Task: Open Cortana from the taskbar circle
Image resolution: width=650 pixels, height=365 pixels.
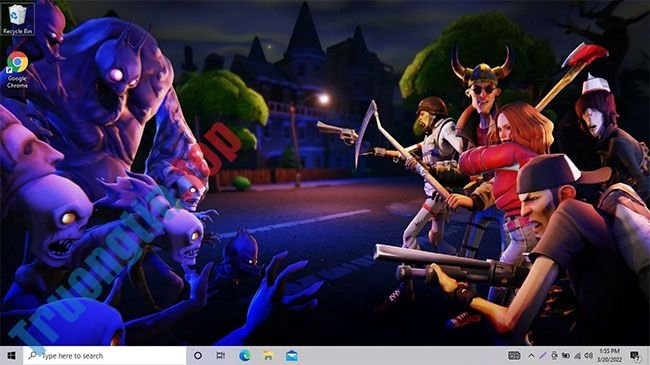Action: coord(198,355)
